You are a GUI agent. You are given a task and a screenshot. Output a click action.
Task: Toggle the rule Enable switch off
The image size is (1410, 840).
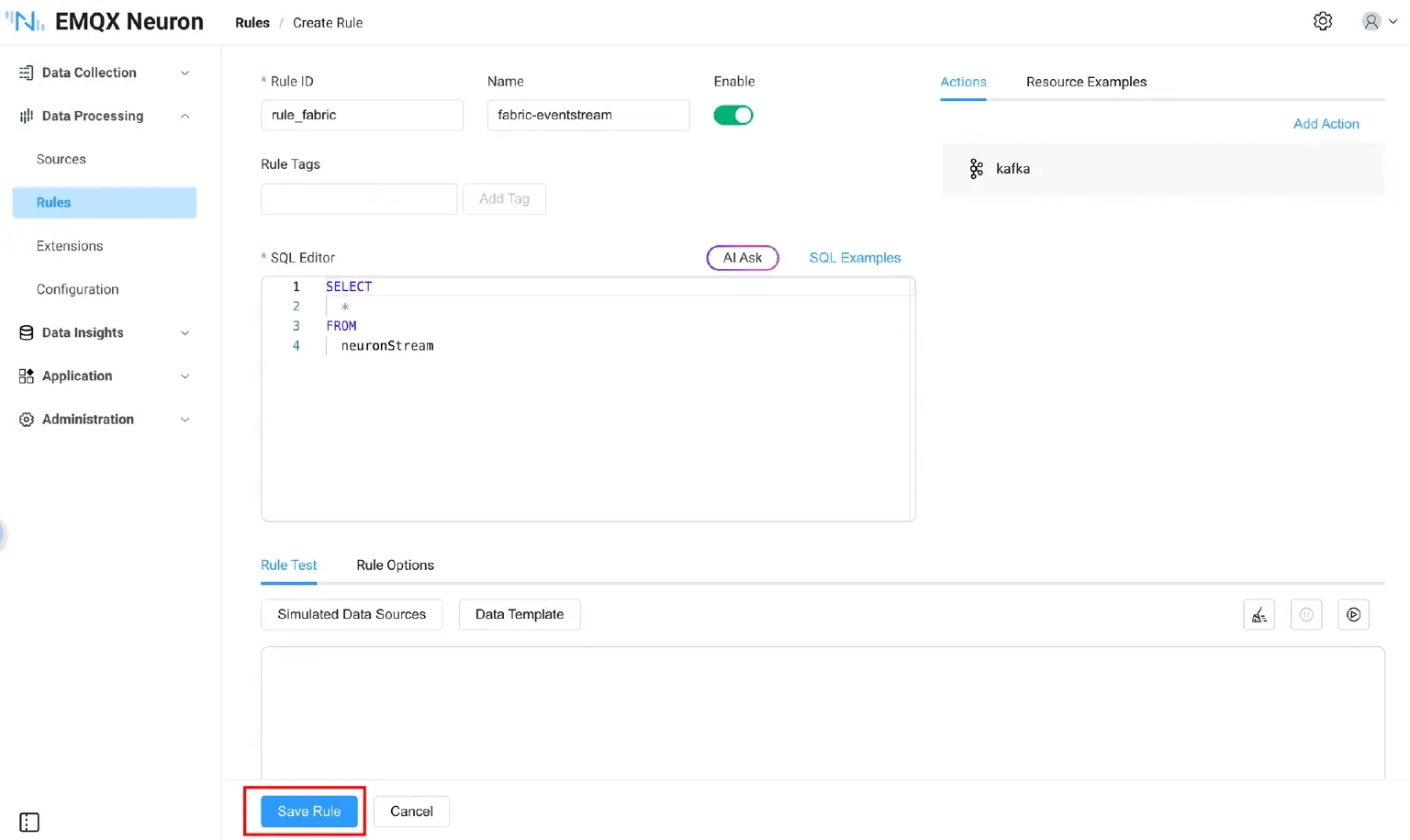pos(733,115)
